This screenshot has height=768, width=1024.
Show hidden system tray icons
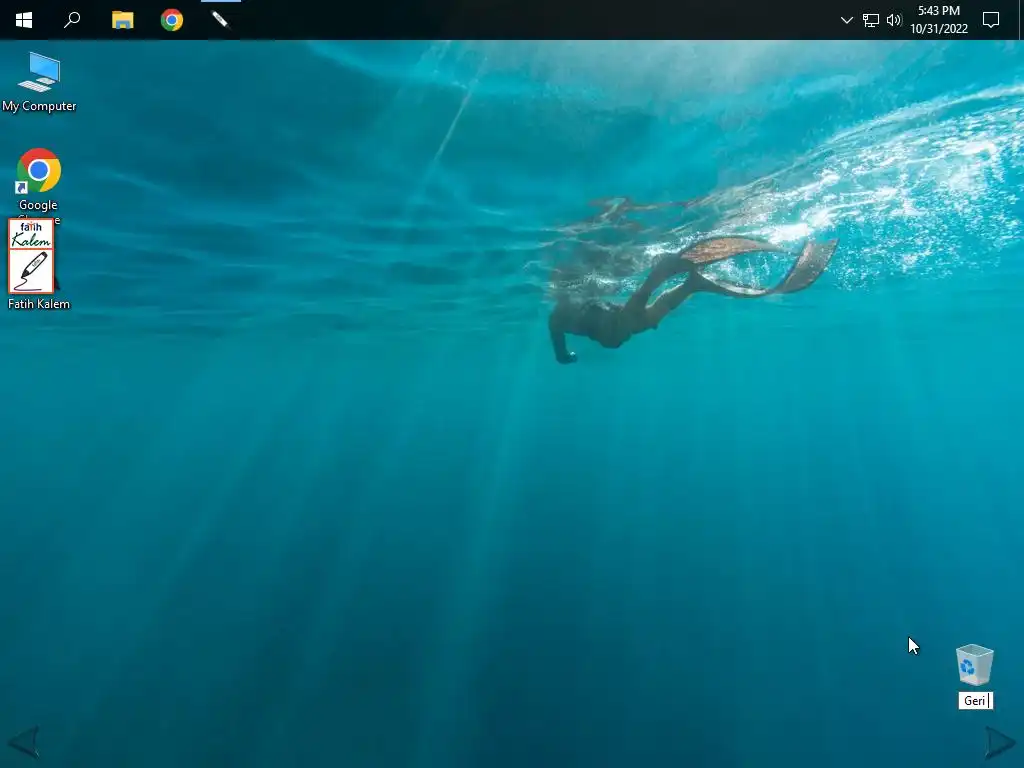click(846, 20)
